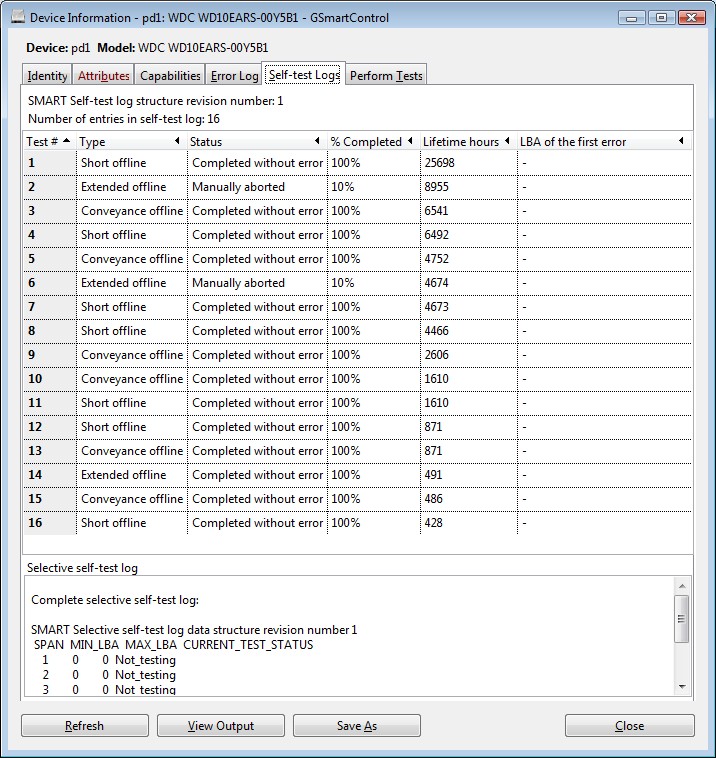Click the cell showing 486 lifetime hours
Screen dimensions: 716x758
click(468, 498)
